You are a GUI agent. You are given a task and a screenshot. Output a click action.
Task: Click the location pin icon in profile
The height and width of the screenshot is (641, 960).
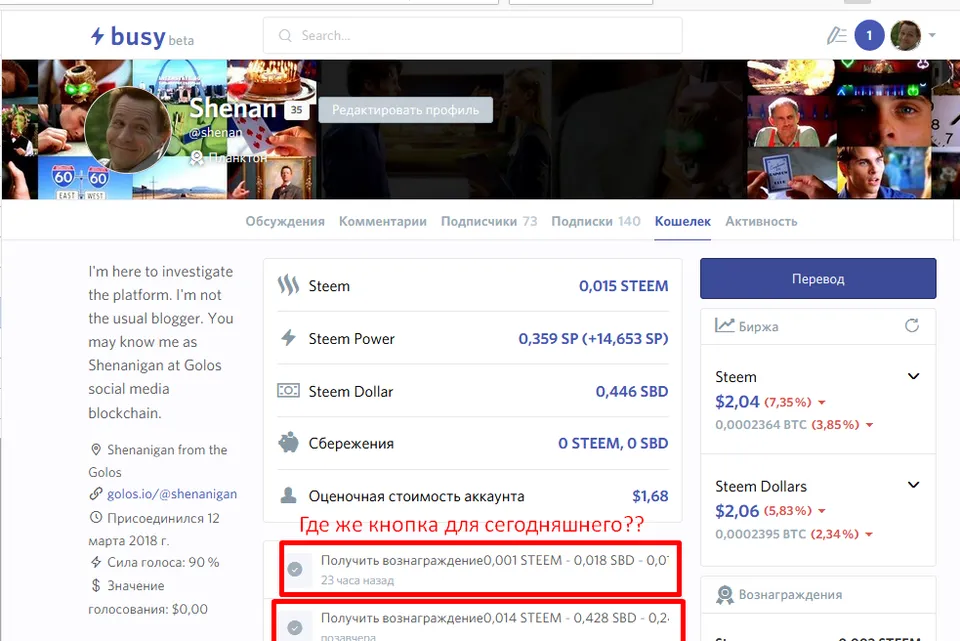tap(96, 449)
